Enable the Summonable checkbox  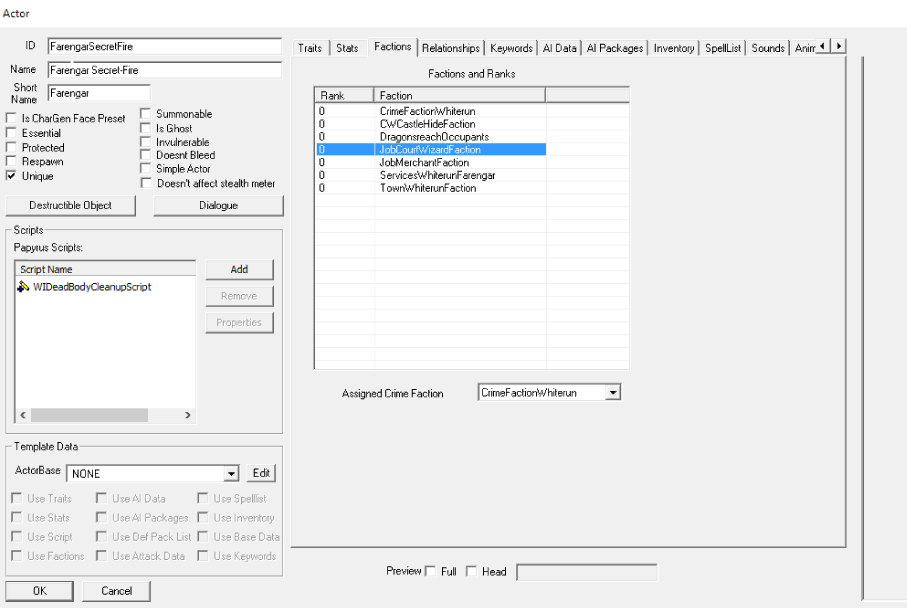[146, 113]
